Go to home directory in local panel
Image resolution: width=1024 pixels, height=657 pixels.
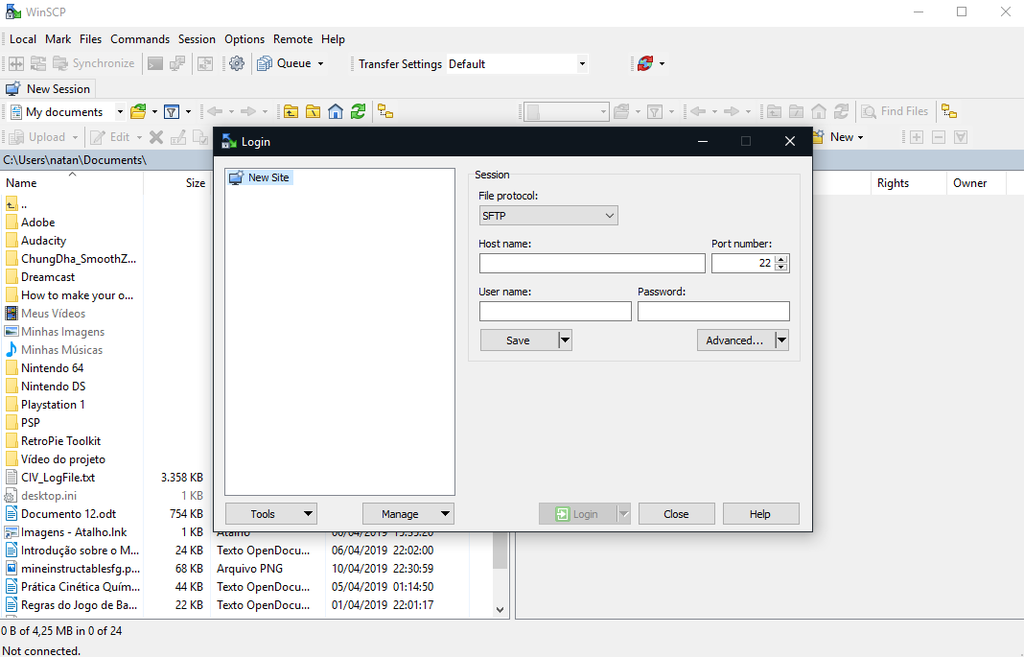tap(335, 112)
